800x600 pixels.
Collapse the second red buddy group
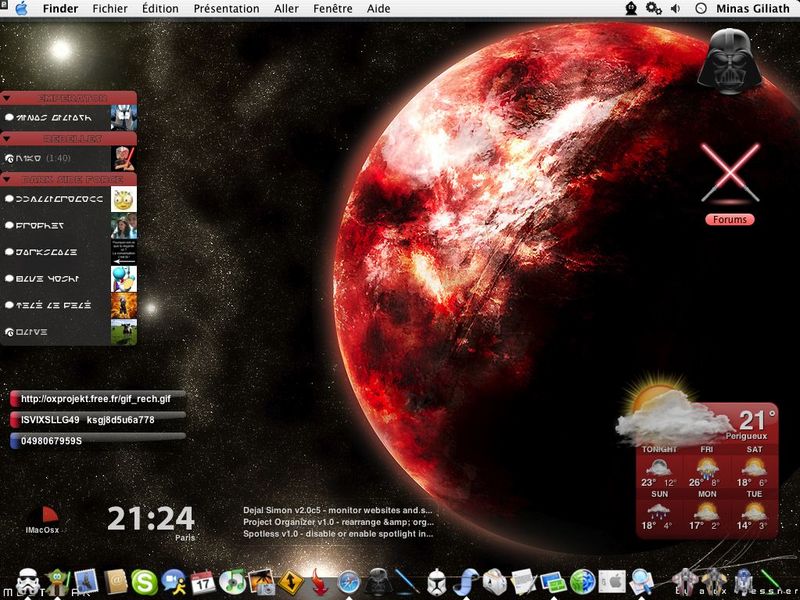point(7,138)
